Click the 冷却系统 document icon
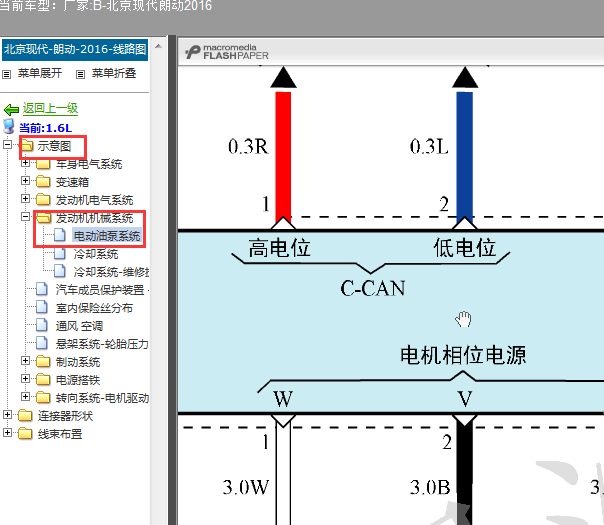 (60, 253)
